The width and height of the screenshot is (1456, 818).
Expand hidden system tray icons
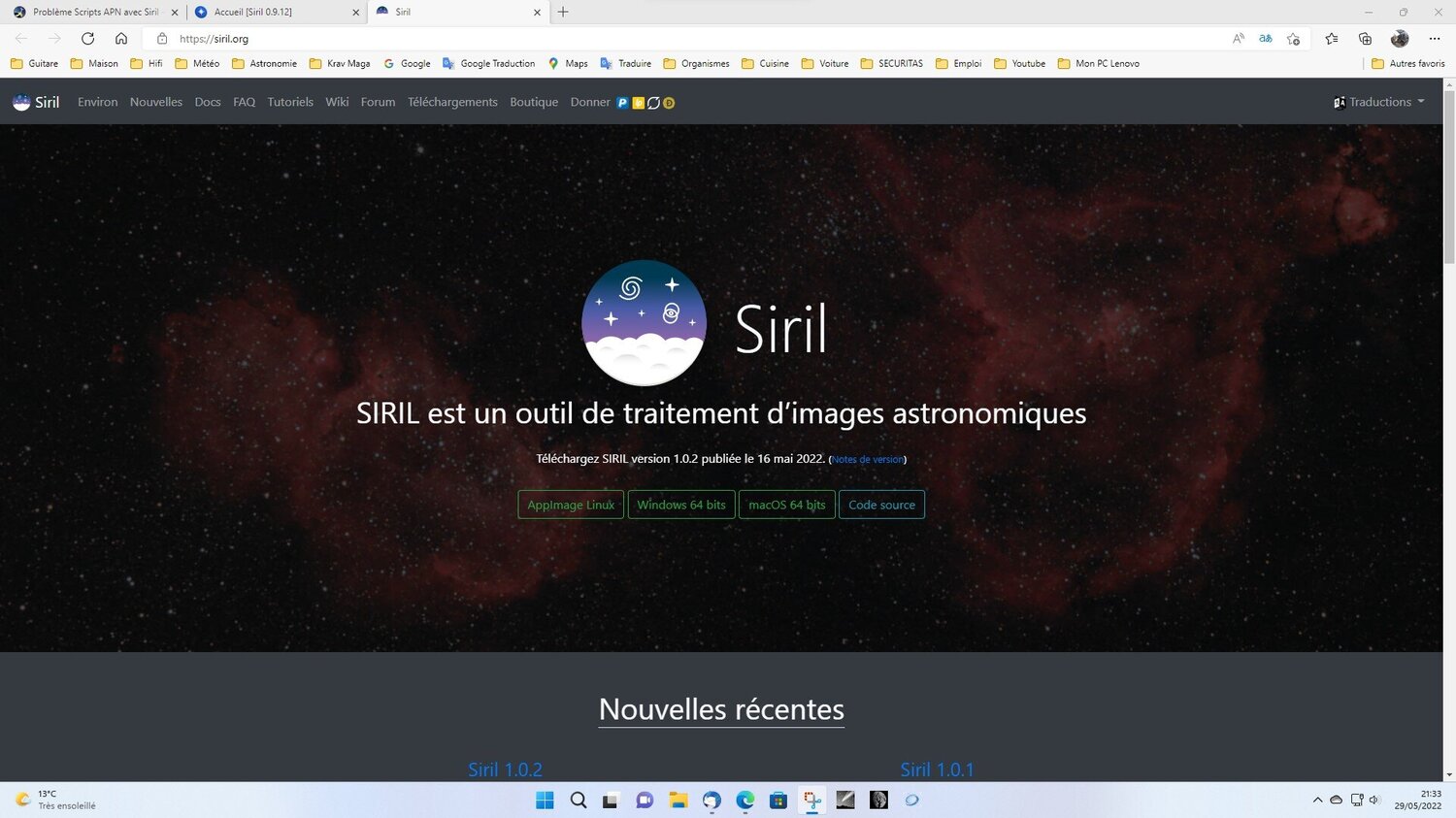point(1317,800)
